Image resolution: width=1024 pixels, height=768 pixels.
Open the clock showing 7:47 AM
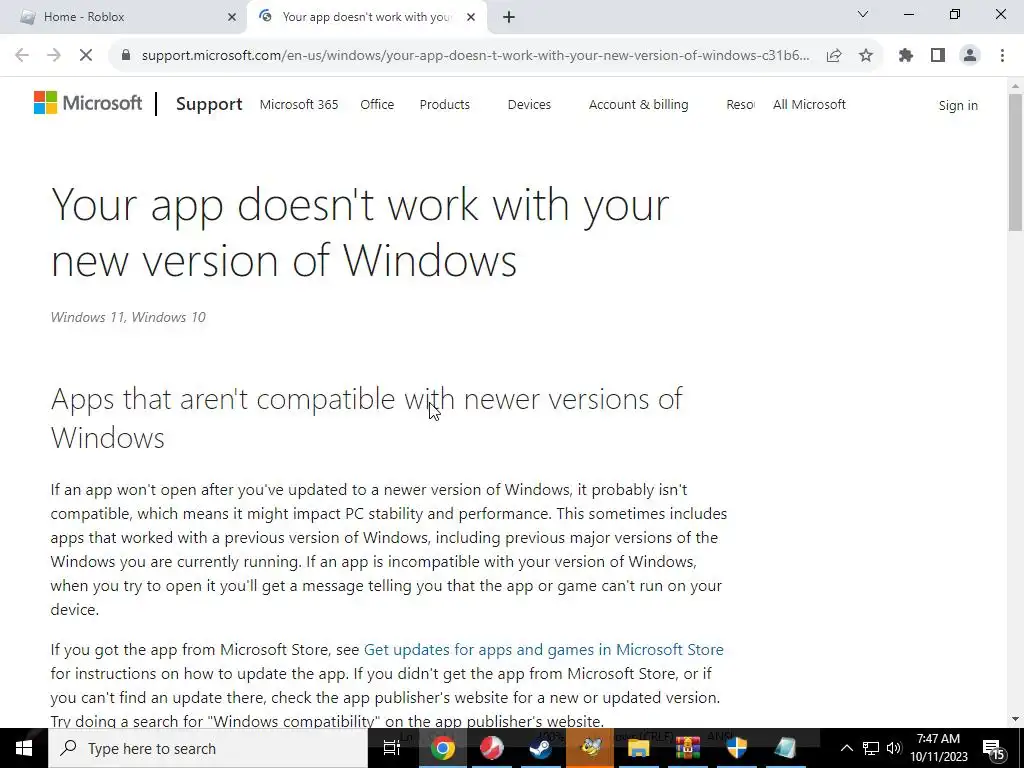click(x=938, y=748)
